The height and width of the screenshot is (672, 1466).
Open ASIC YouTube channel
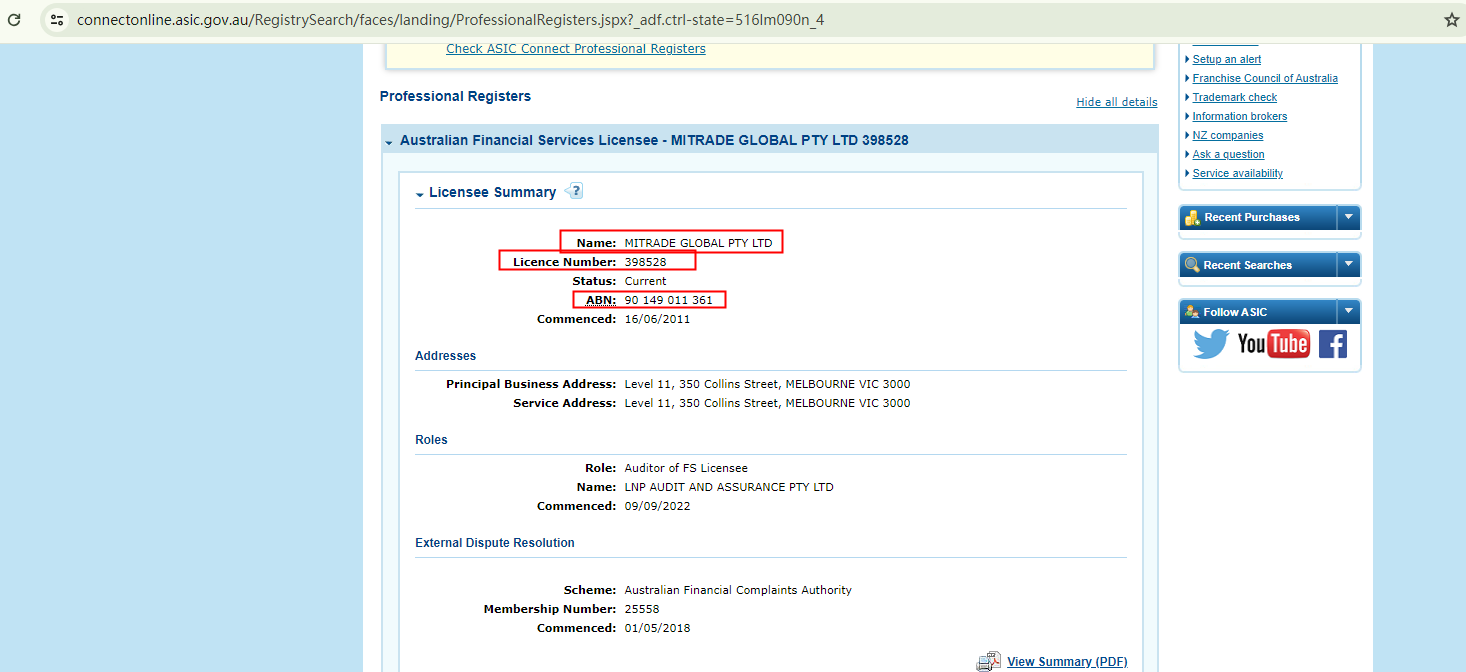[x=1273, y=344]
